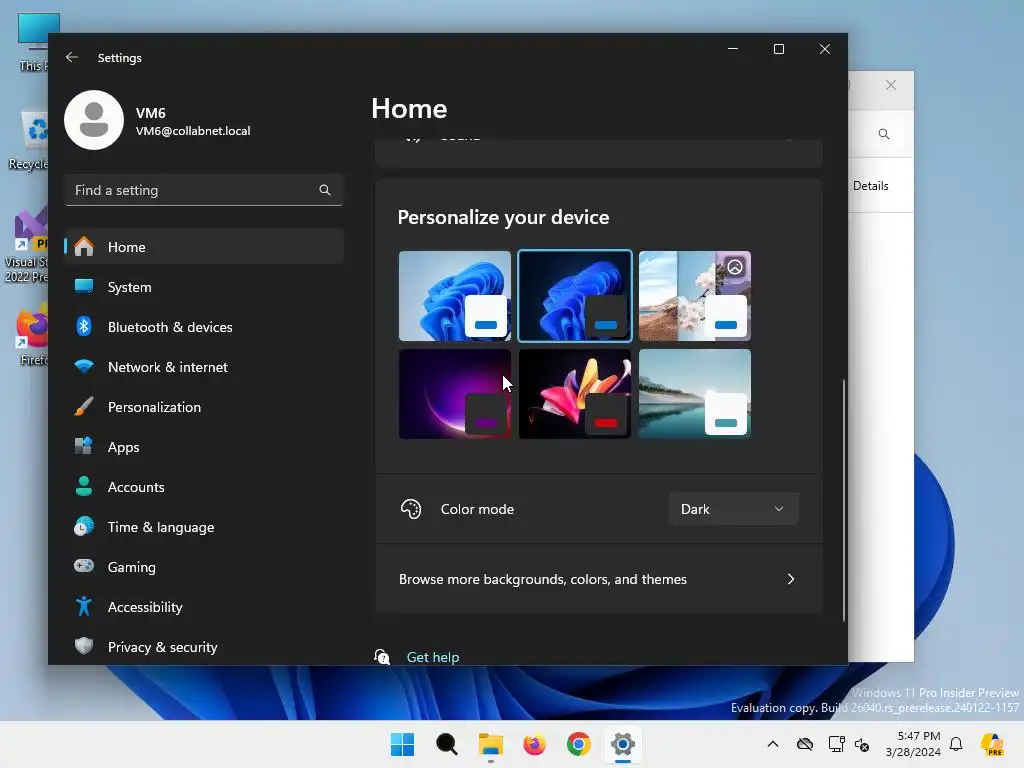The image size is (1024, 768).
Task: Open Personalization settings
Action: 204,407
